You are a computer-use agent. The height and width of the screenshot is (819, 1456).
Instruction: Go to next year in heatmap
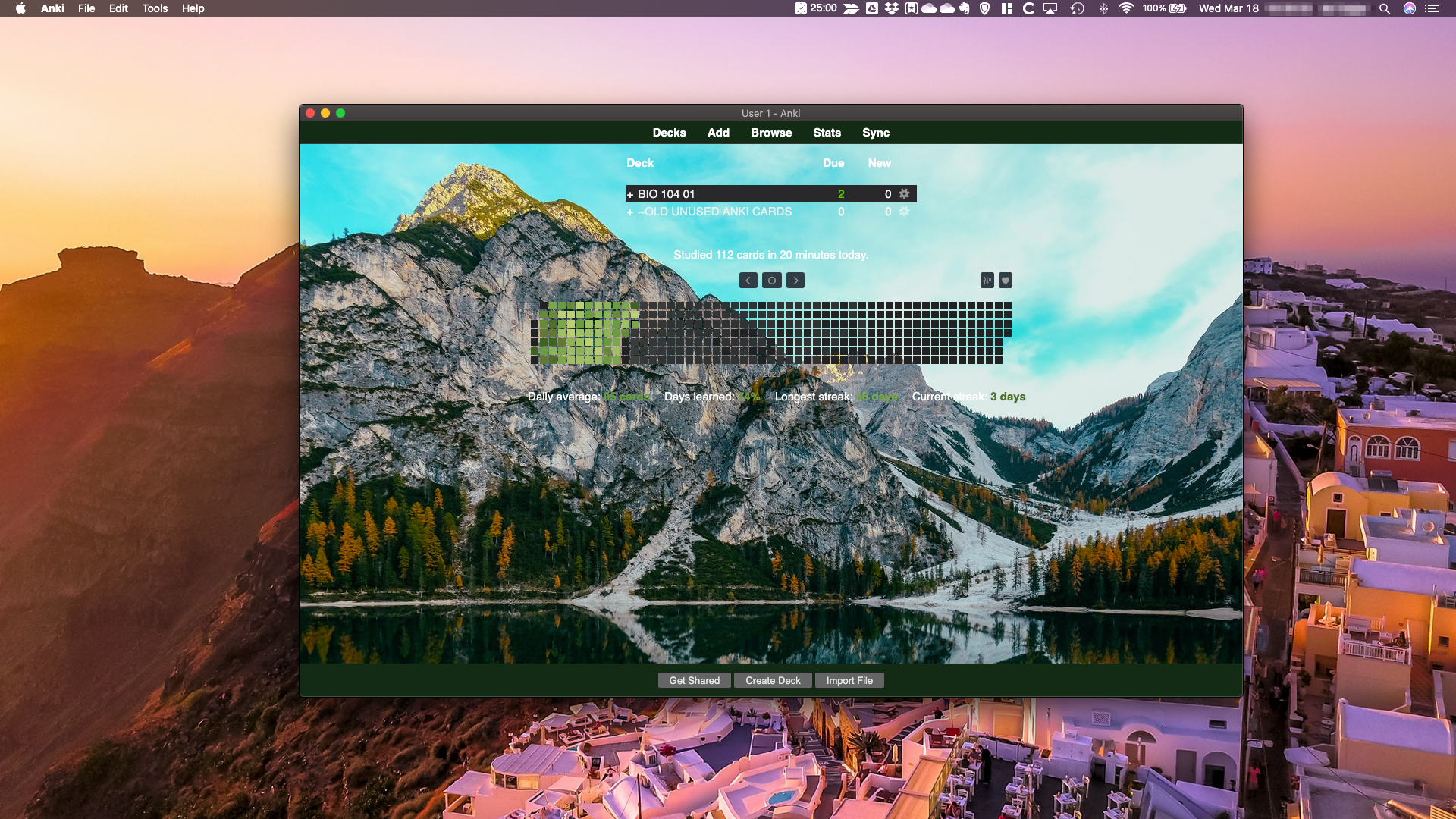[795, 281]
